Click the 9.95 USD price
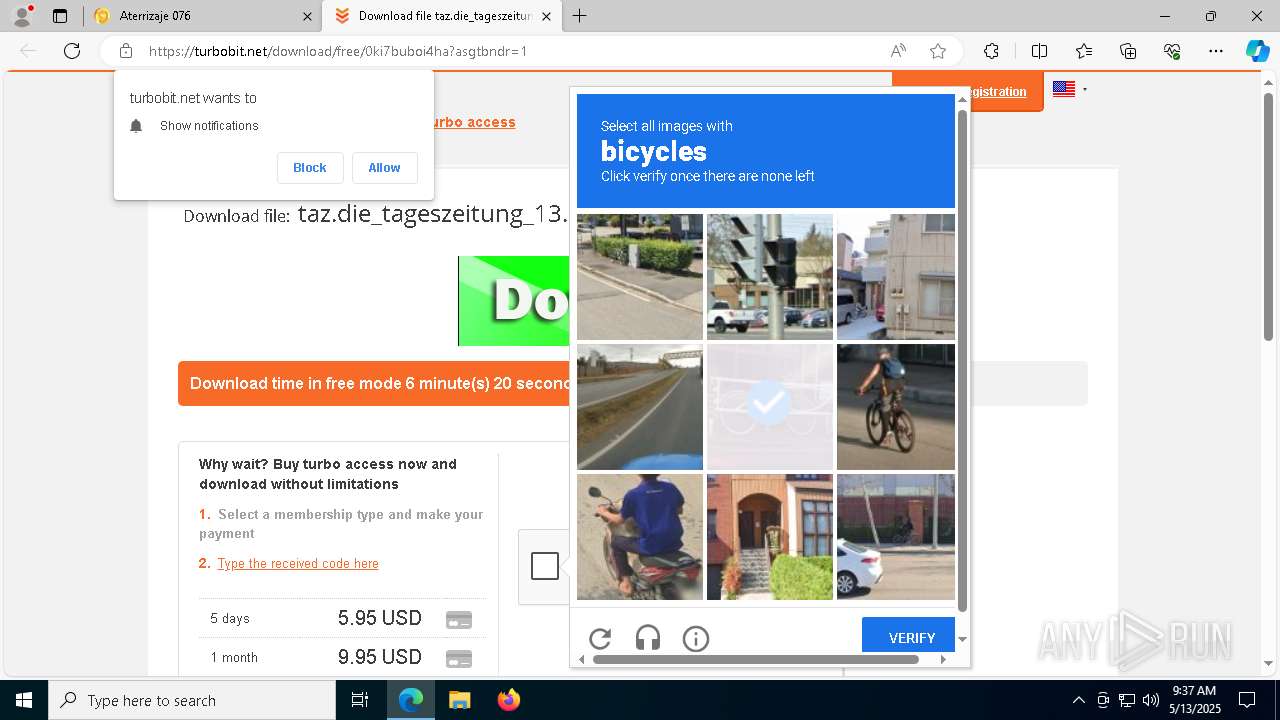 (x=380, y=657)
